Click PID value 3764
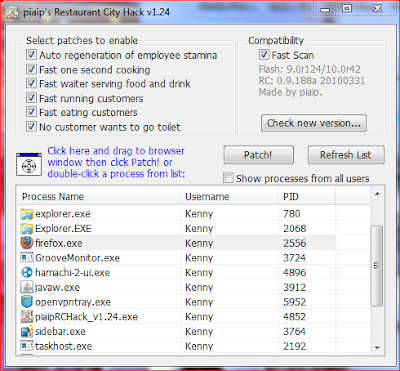400x371 pixels. coord(294,331)
